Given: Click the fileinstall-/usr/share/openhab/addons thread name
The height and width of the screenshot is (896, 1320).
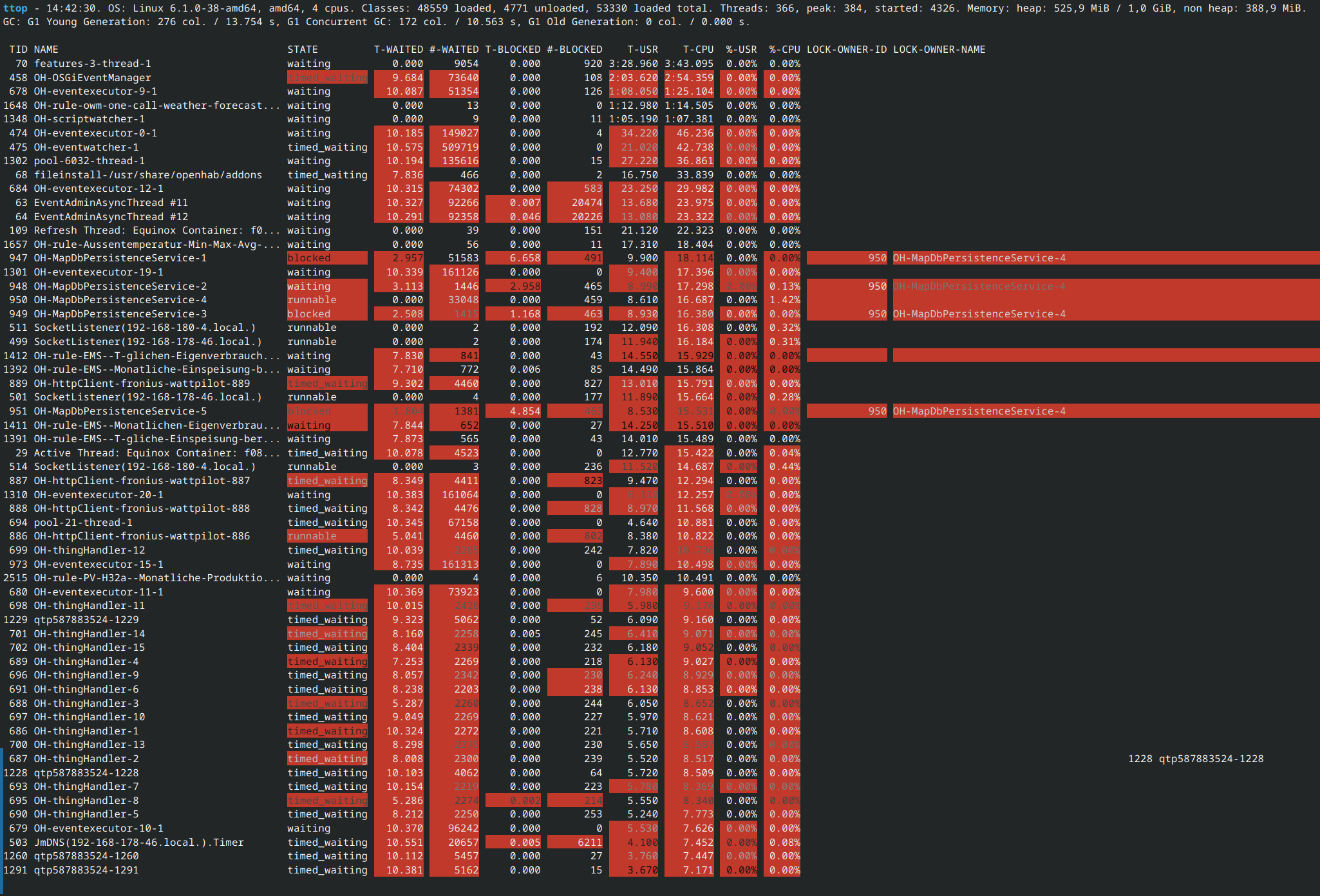Looking at the screenshot, I should pos(147,175).
